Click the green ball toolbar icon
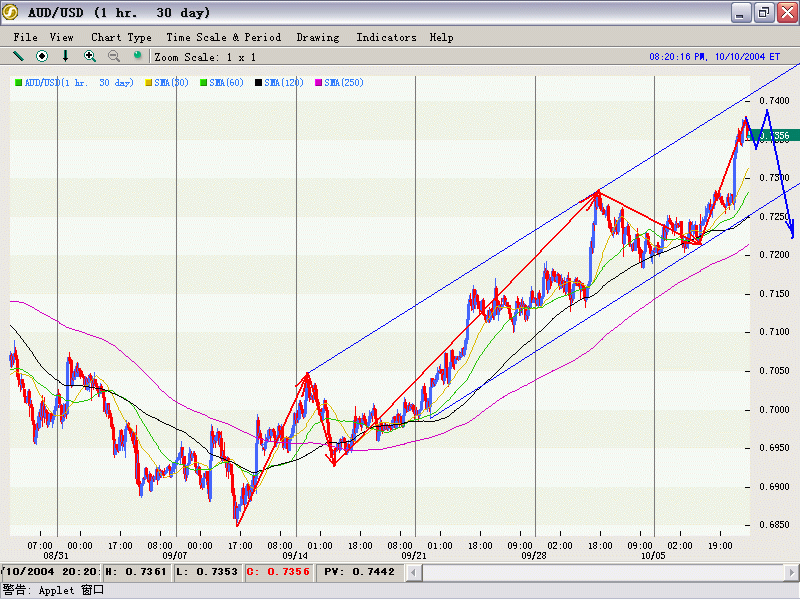Viewport: 800px width, 600px height. (x=138, y=57)
